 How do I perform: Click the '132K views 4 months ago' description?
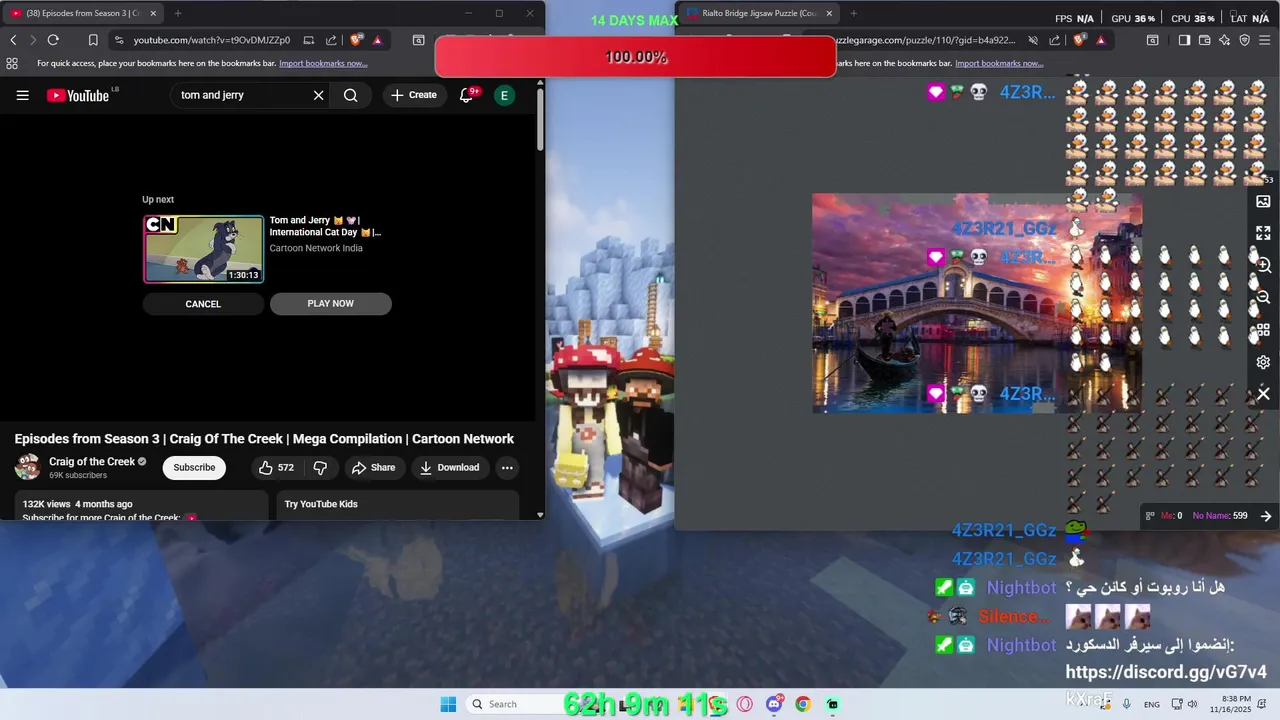[x=78, y=504]
